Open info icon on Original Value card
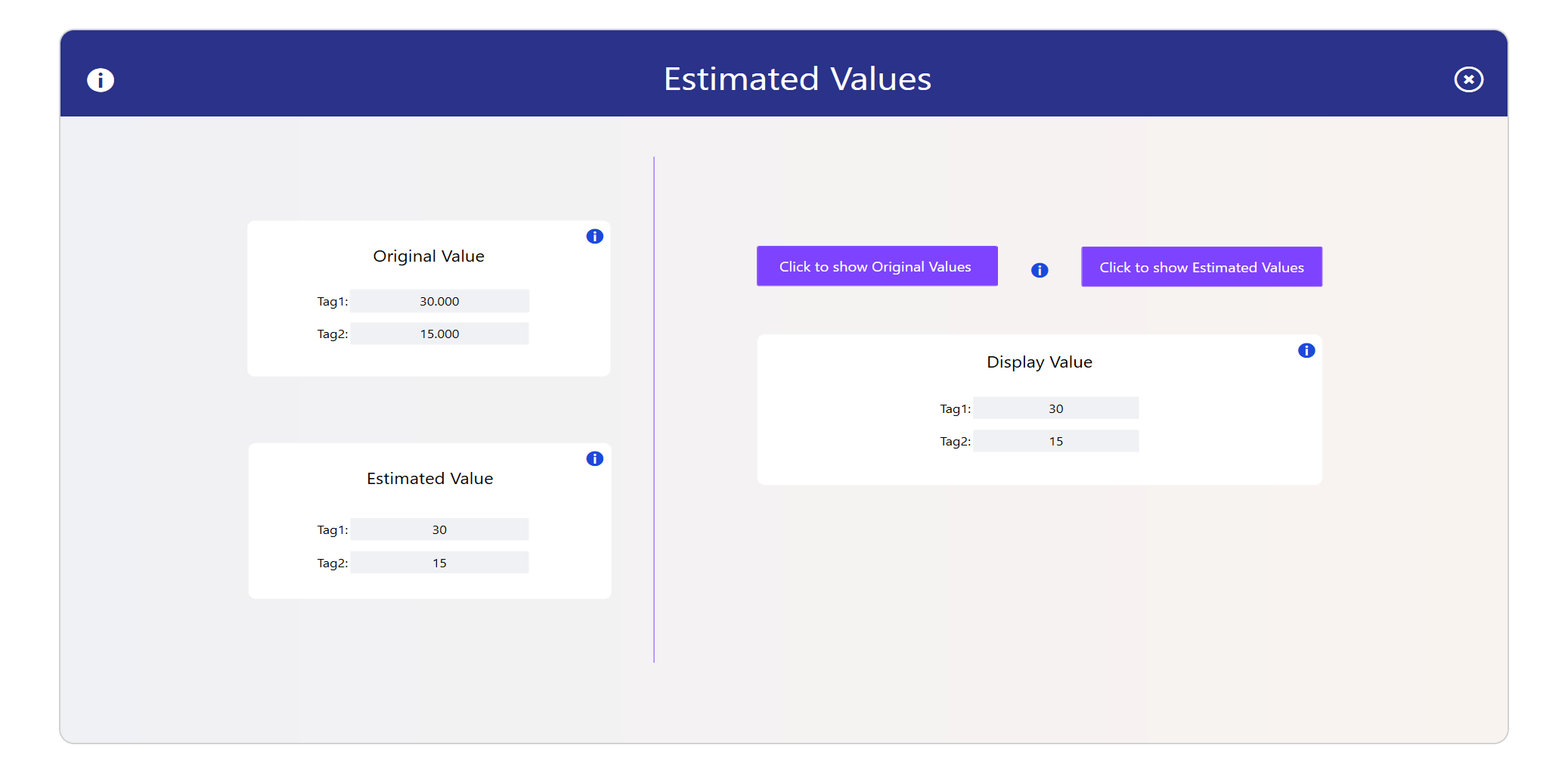Viewport: 1568px width, 773px height. (595, 237)
